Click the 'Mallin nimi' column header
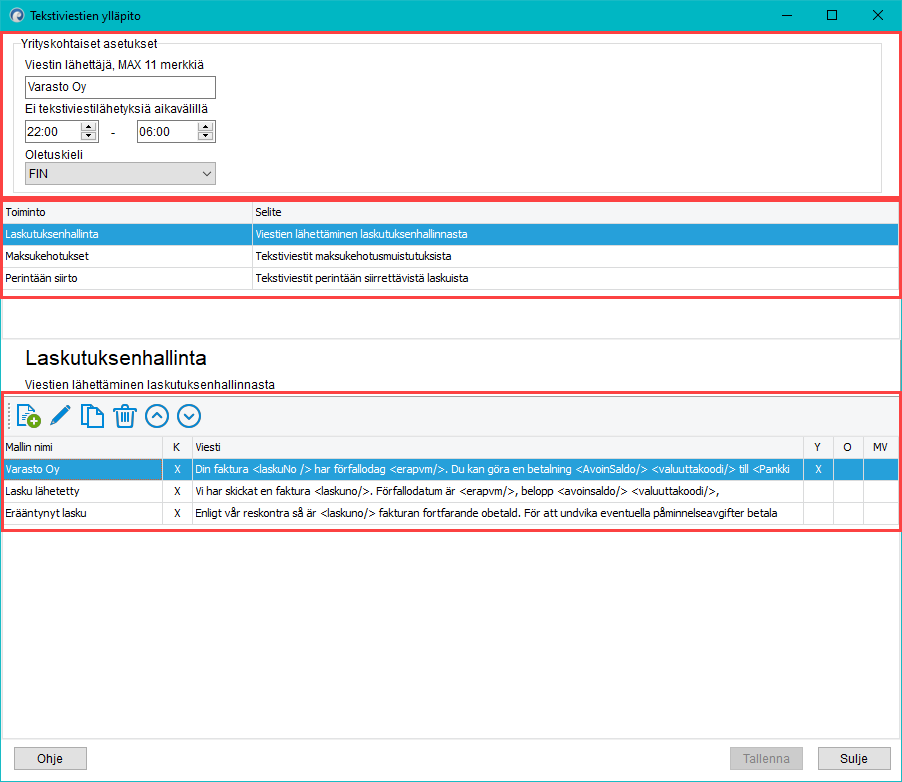Screen dimensions: 902x782 pos(83,447)
